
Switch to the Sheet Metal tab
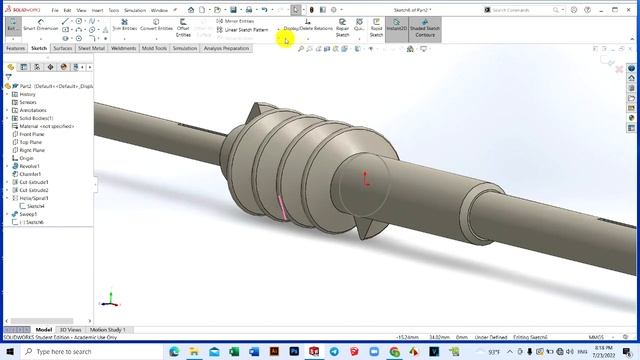[91, 48]
